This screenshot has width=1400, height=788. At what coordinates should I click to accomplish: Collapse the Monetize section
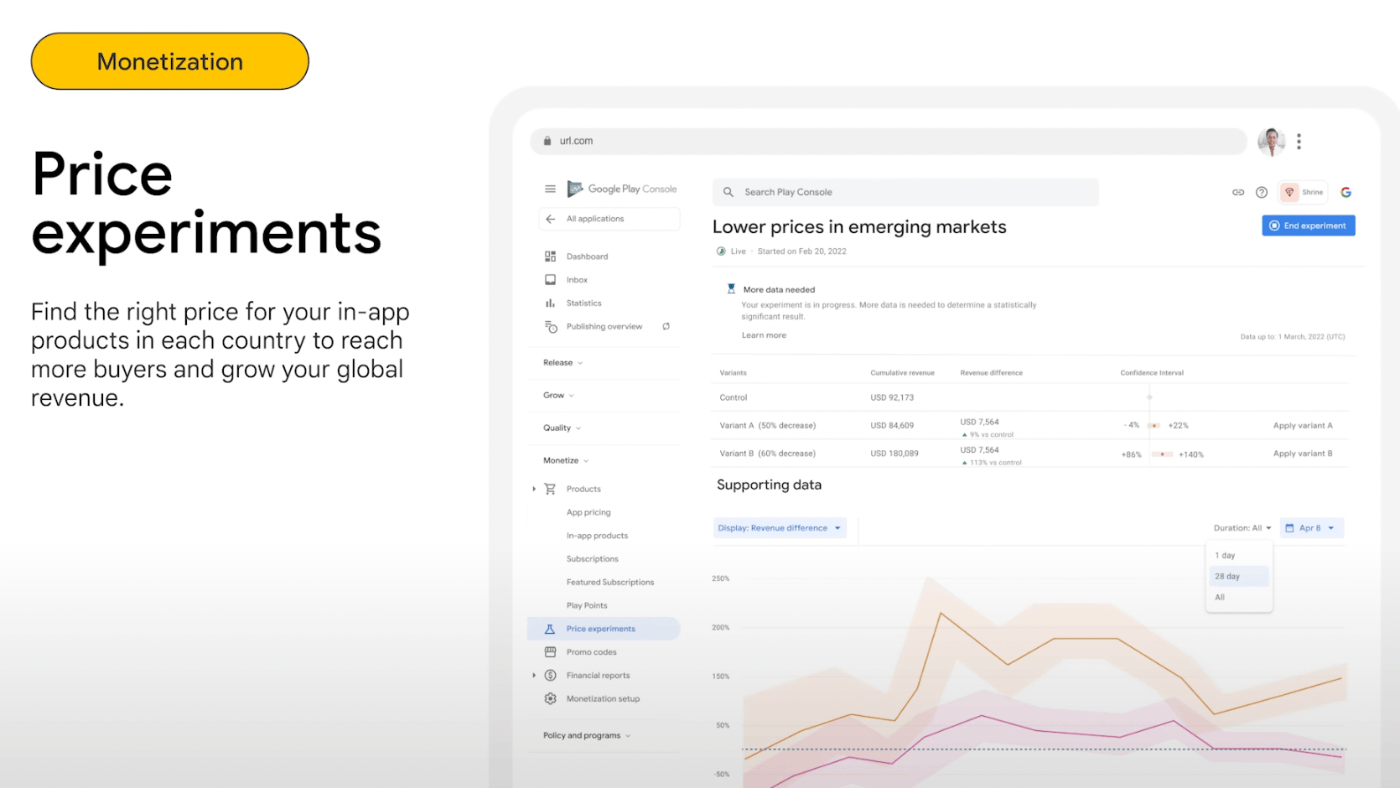[x=566, y=461]
